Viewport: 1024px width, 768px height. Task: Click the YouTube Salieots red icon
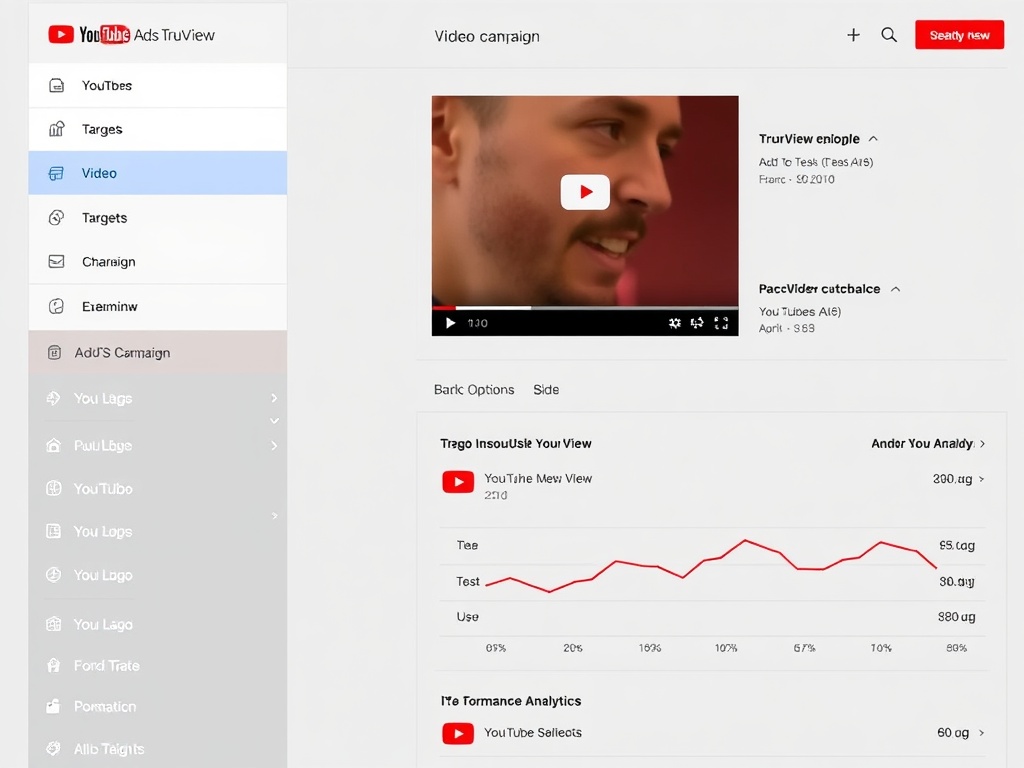[x=458, y=733]
